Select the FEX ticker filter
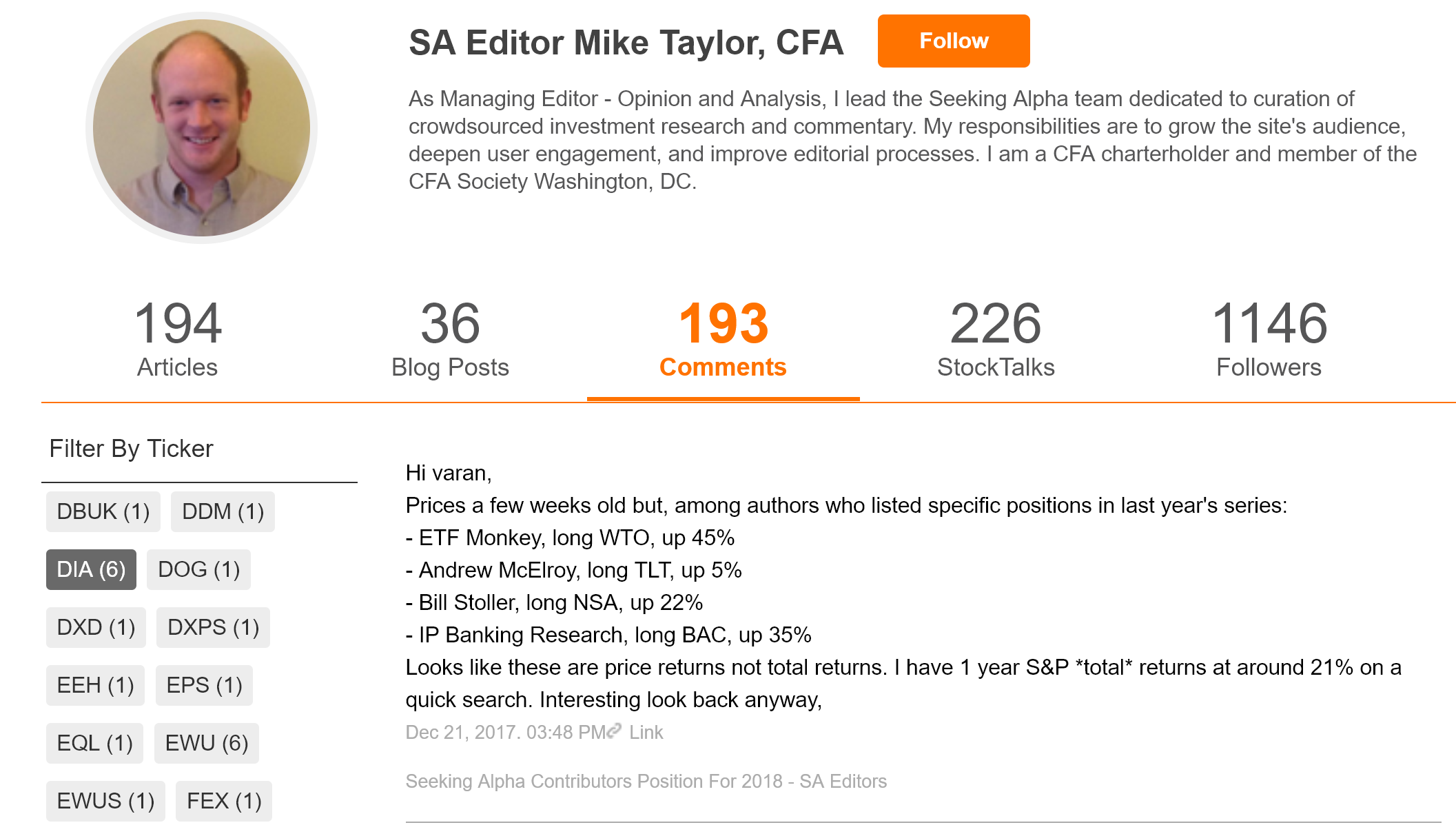1456x825 pixels. [x=224, y=801]
